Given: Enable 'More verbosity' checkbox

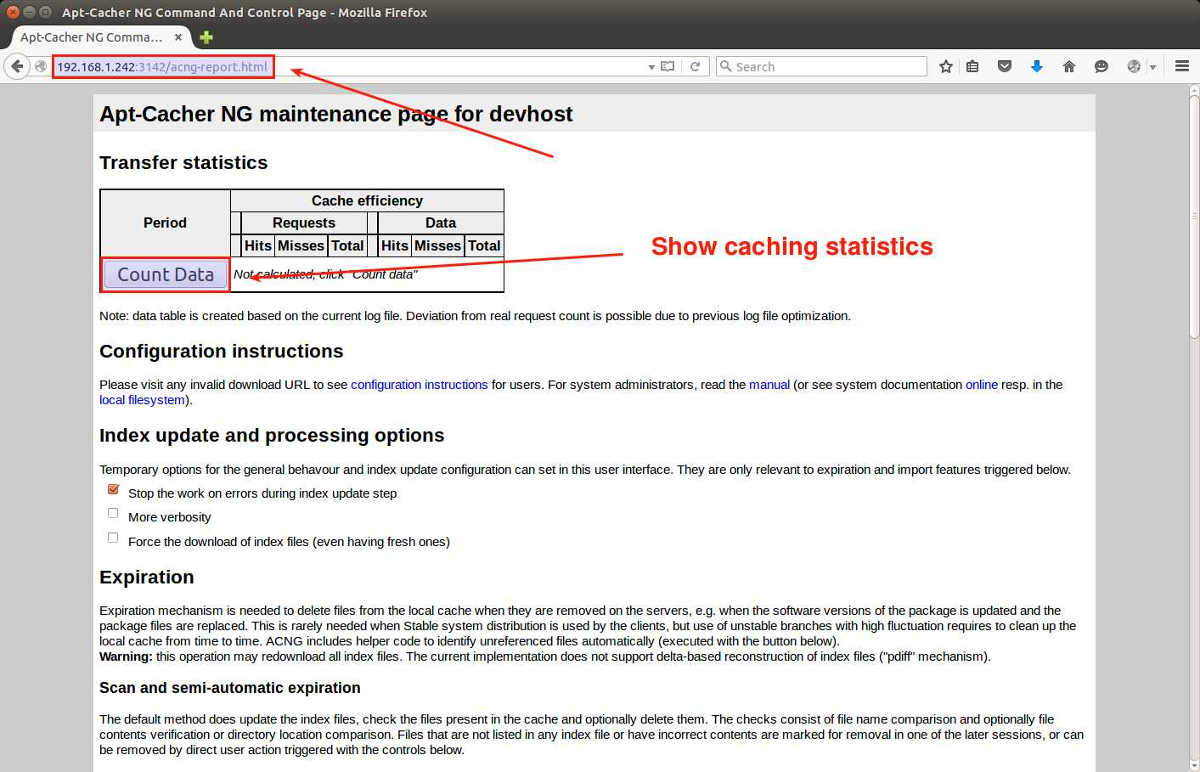Looking at the screenshot, I should click(113, 513).
